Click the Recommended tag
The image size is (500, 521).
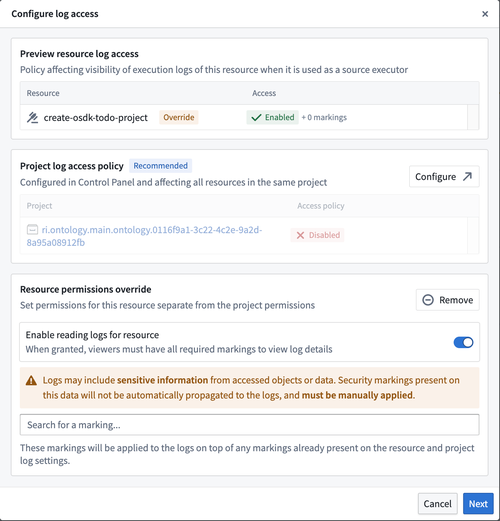point(161,166)
